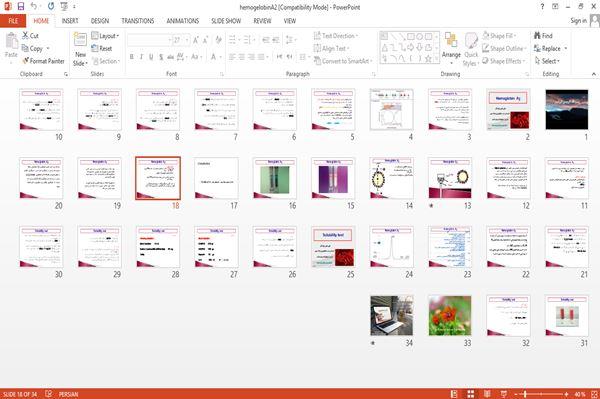Open the FILE tab

[x=13, y=21]
